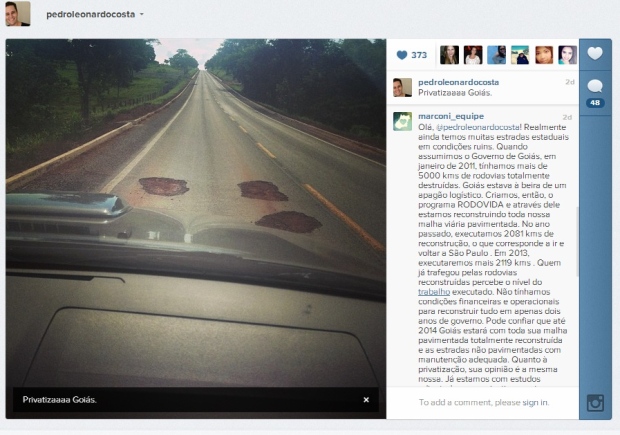Follow the underlined trabalho link
620x435 pixels.
coord(434,292)
